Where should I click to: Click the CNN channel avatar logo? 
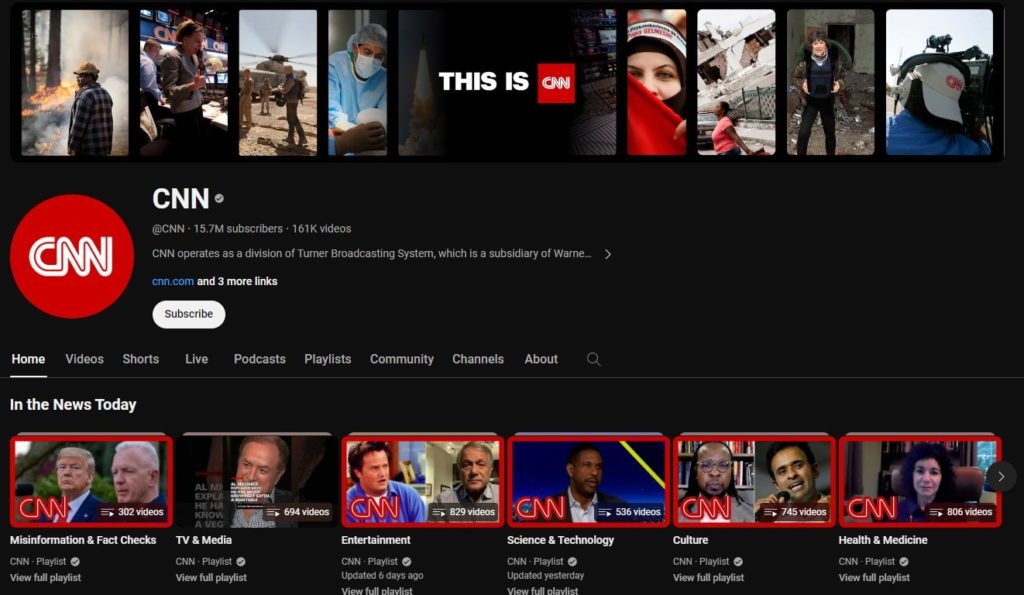click(72, 256)
